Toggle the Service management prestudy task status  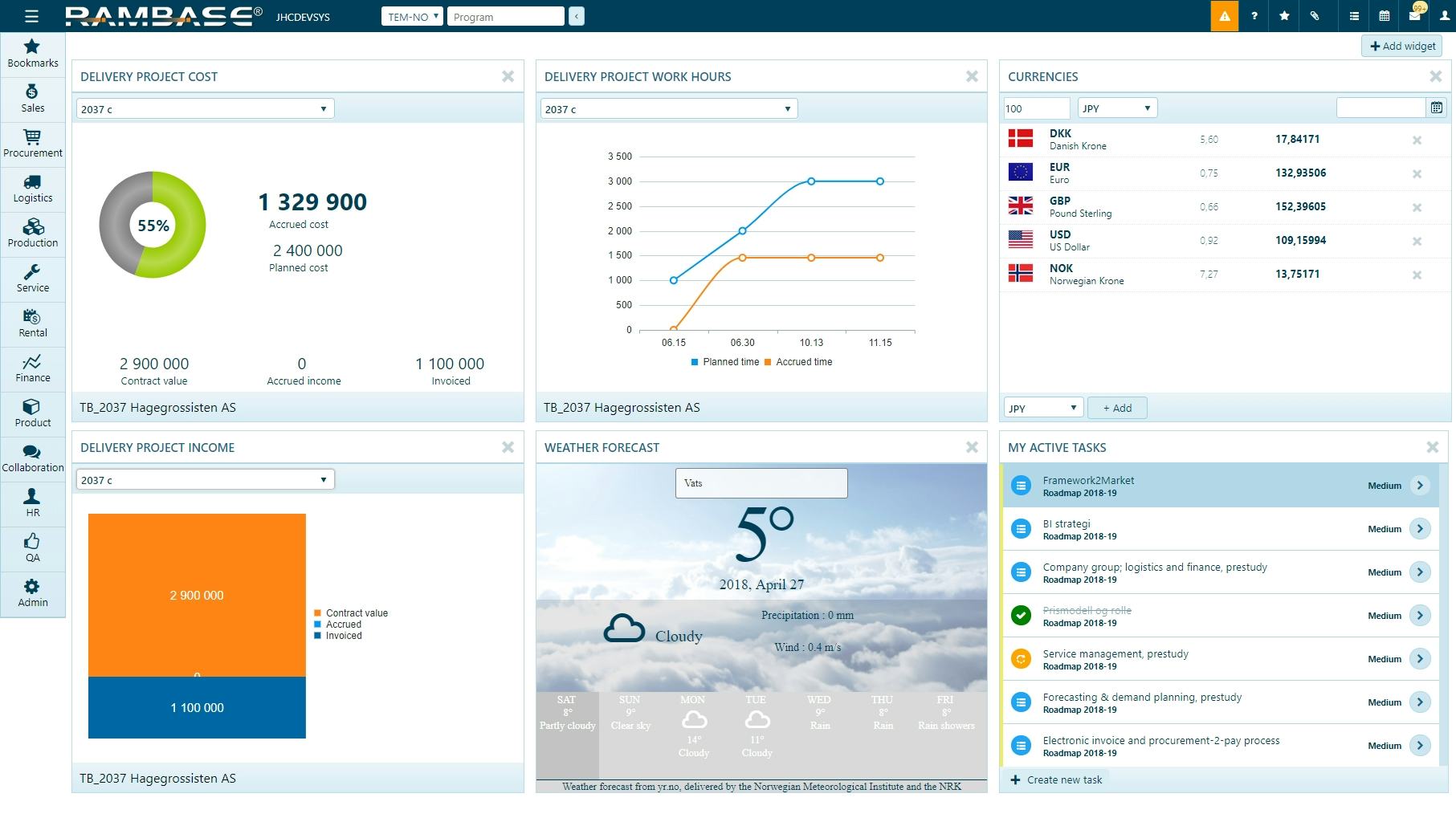1021,659
